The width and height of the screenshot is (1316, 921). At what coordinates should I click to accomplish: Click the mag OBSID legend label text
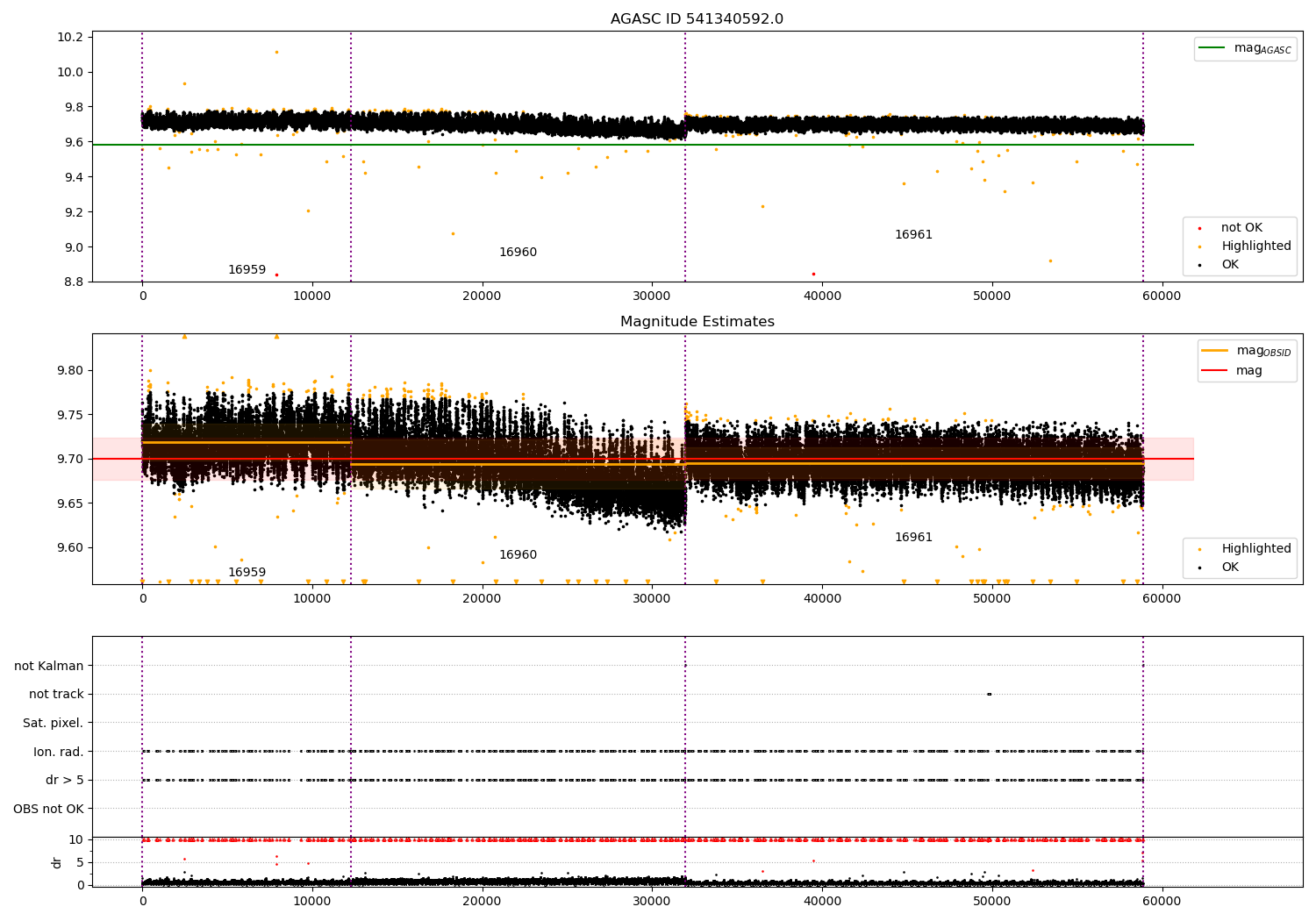pos(1264,351)
